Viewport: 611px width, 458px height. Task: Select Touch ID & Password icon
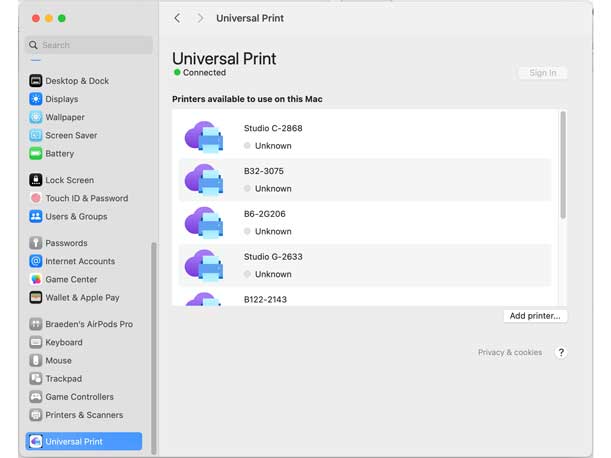tap(36, 199)
